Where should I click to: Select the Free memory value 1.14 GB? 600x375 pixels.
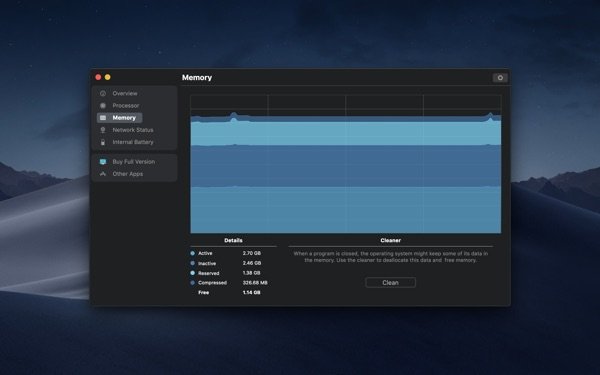pyautogui.click(x=251, y=293)
